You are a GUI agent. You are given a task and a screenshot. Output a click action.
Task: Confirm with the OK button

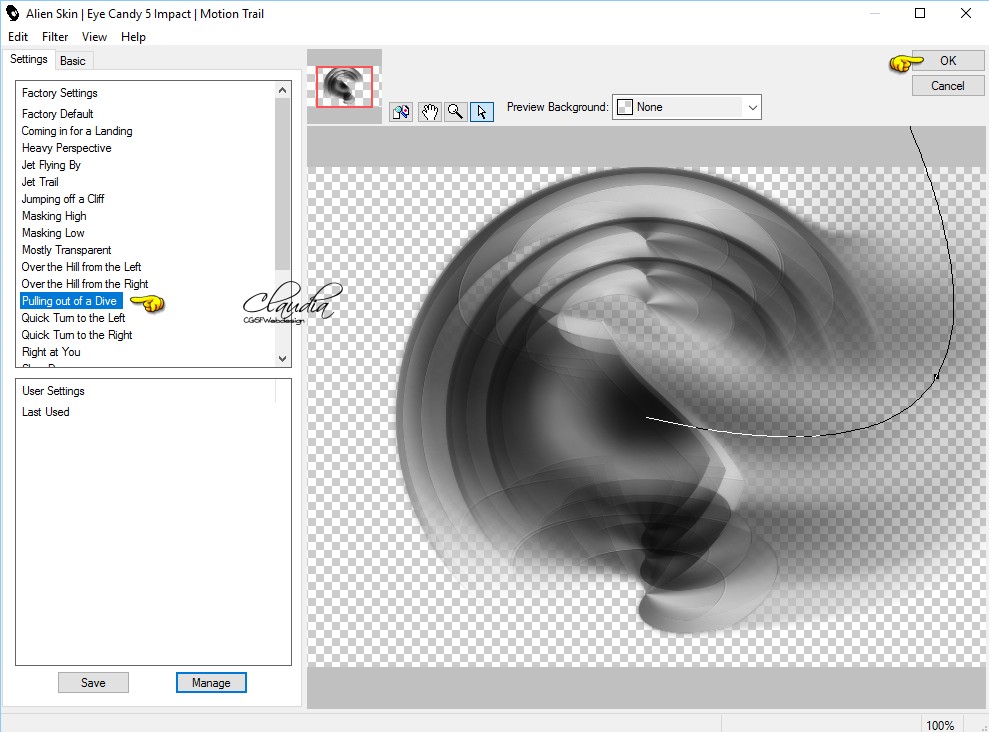pyautogui.click(x=947, y=61)
